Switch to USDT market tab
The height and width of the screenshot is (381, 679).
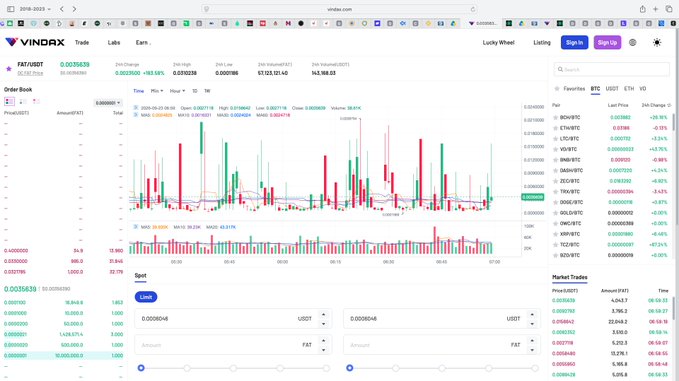pos(612,88)
